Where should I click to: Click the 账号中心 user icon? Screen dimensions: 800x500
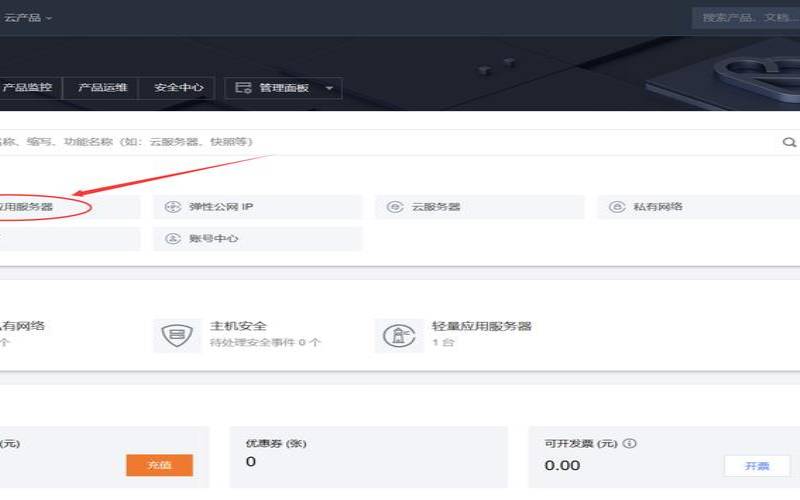pos(173,238)
